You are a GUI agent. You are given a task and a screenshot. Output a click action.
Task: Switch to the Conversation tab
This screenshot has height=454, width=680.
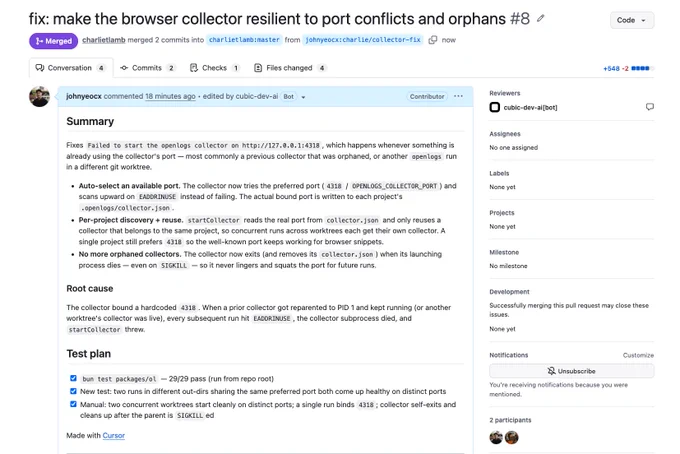tap(71, 68)
